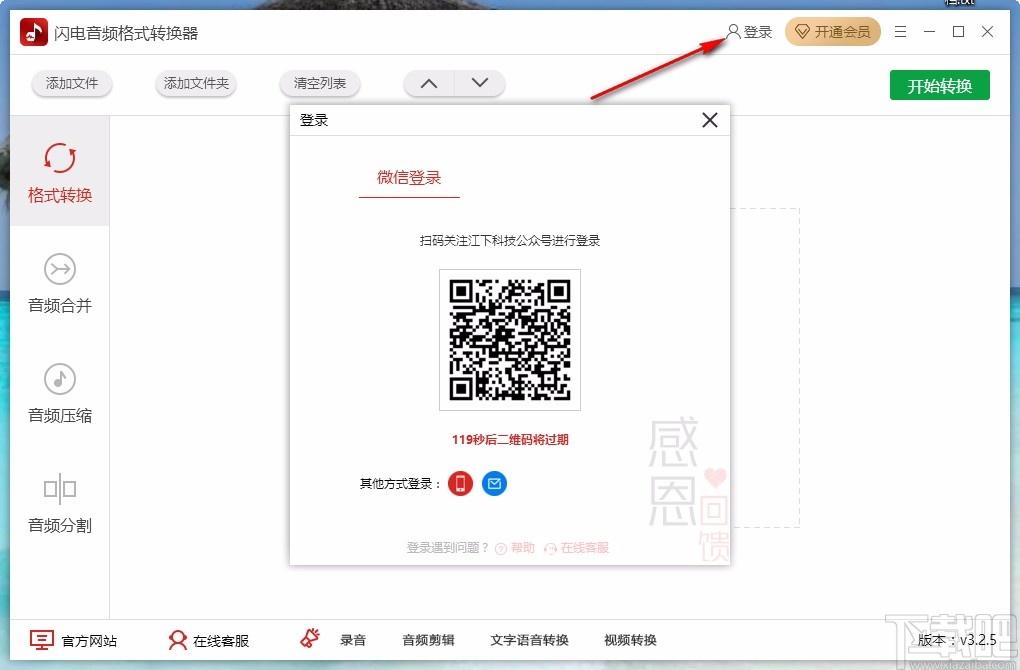1020x670 pixels.
Task: Open 音频剪辑 audio editing link
Action: click(428, 640)
